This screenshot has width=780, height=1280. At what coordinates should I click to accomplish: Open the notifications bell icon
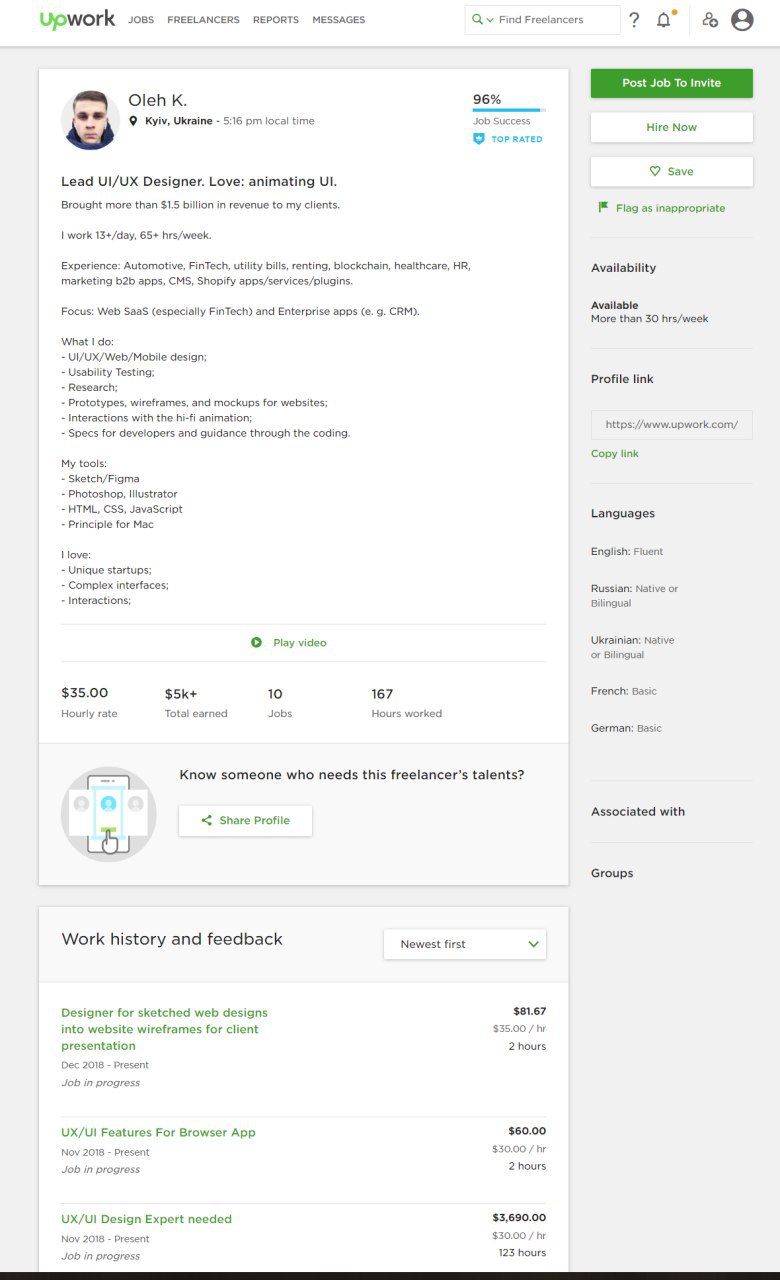point(664,20)
